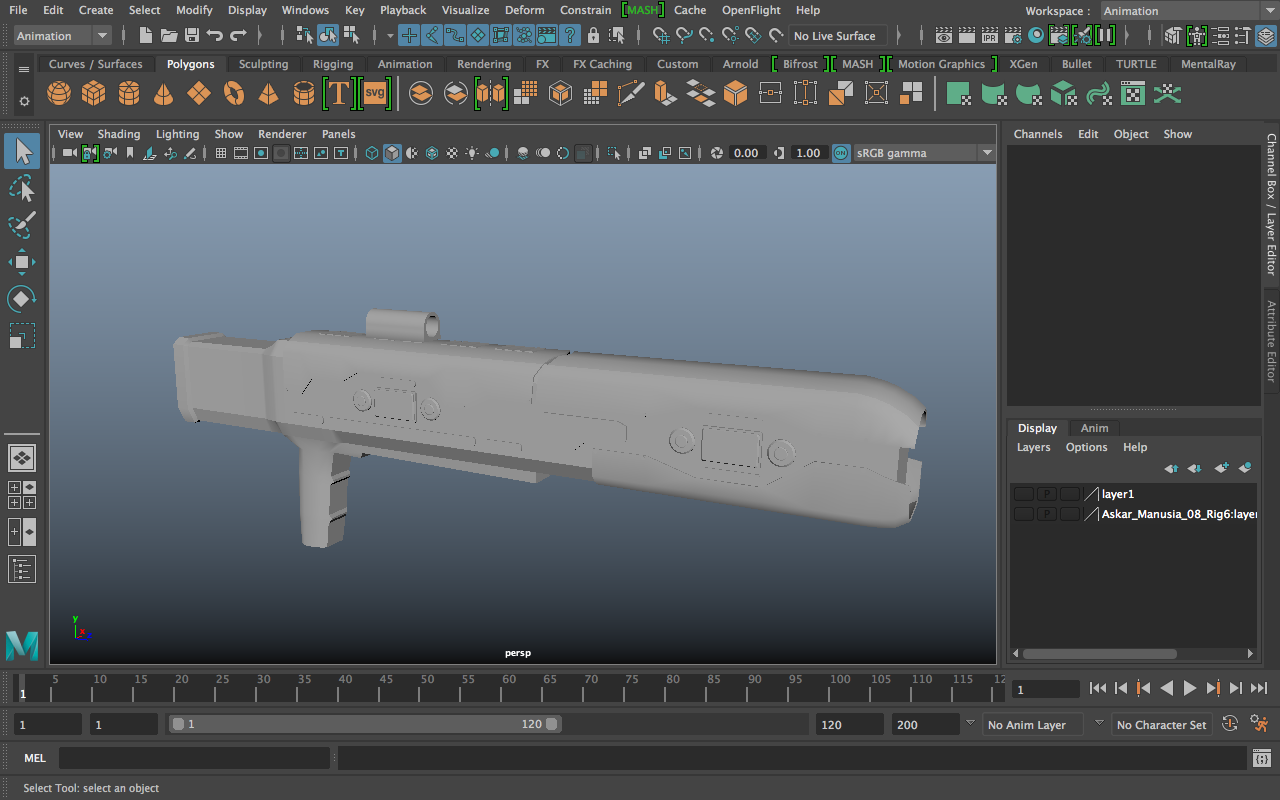Viewport: 1280px width, 800px height.
Task: Create a polygon cylinder from the shelf
Action: [129, 94]
